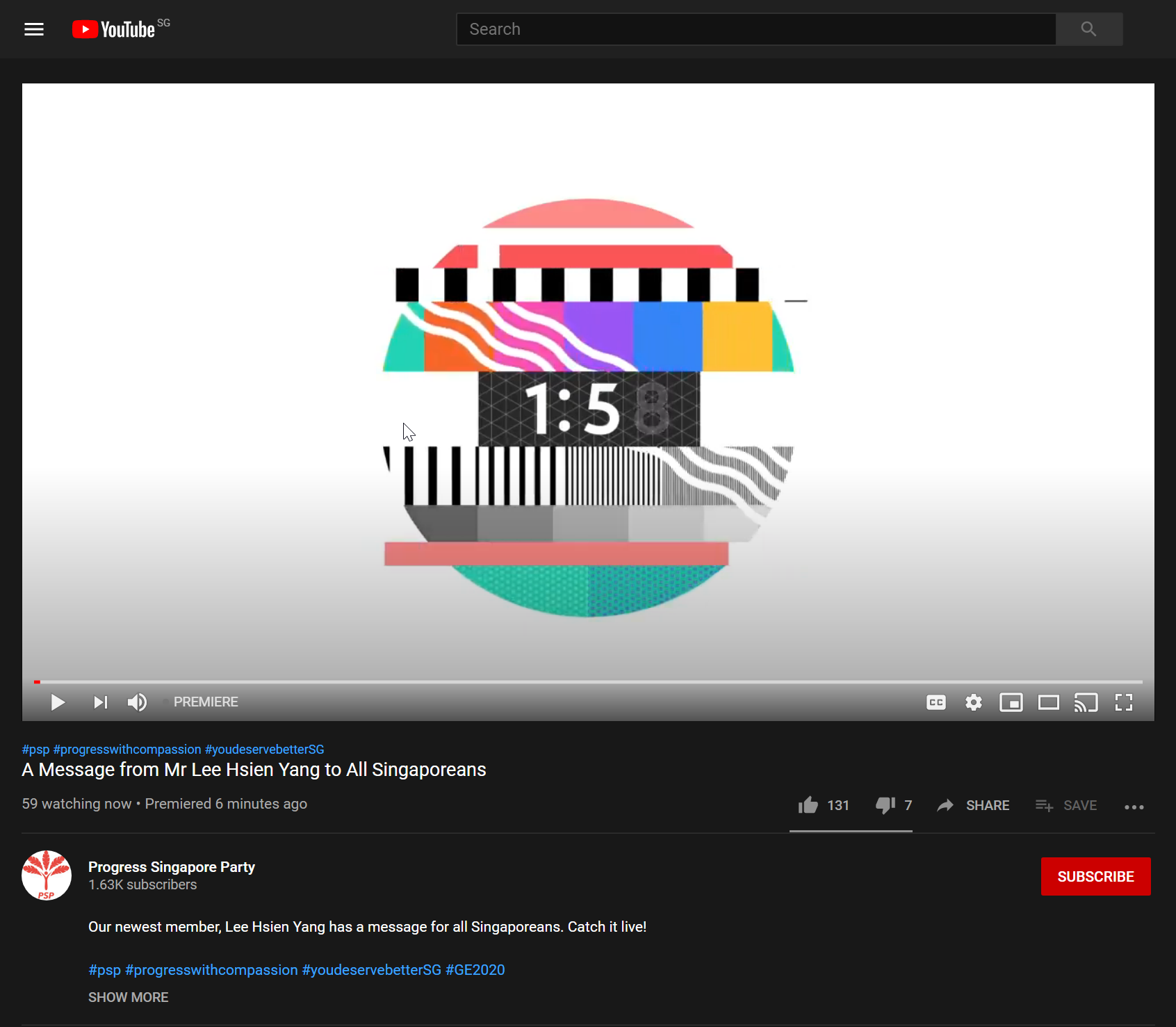
Task: Activate miniplayer mode
Action: [x=1011, y=702]
